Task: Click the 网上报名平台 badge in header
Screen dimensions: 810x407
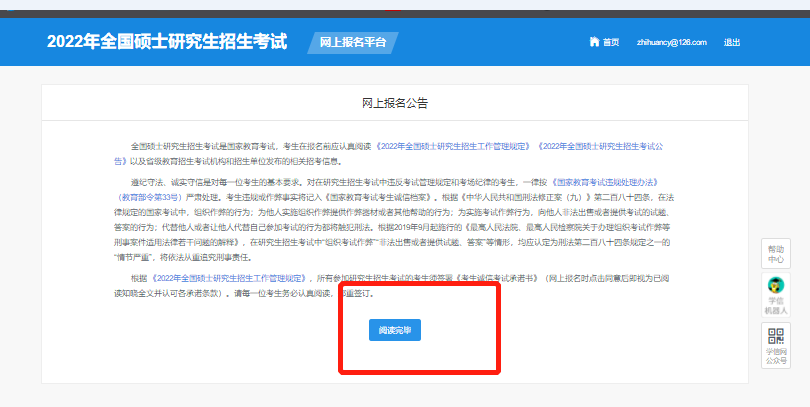Action: click(x=353, y=42)
